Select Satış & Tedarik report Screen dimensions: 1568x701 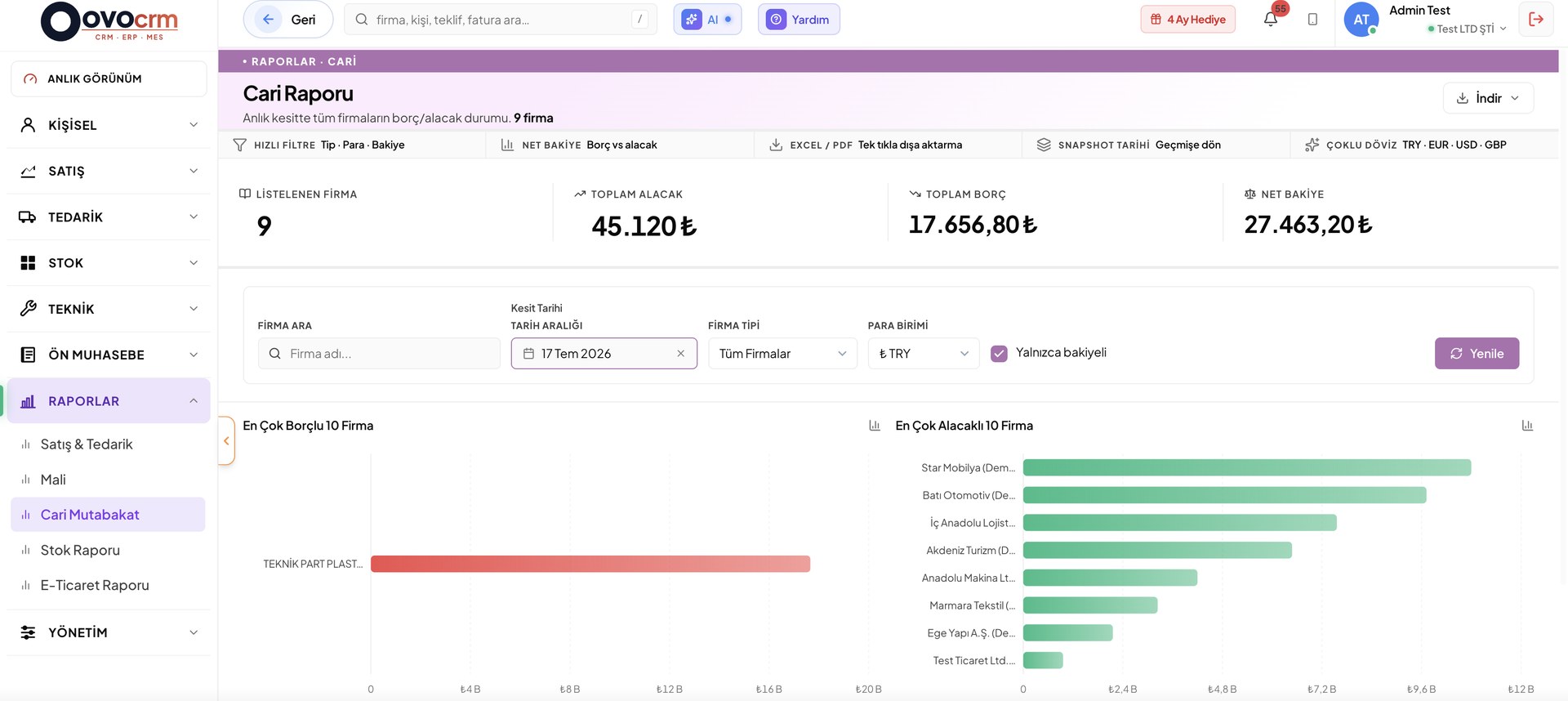tap(87, 444)
